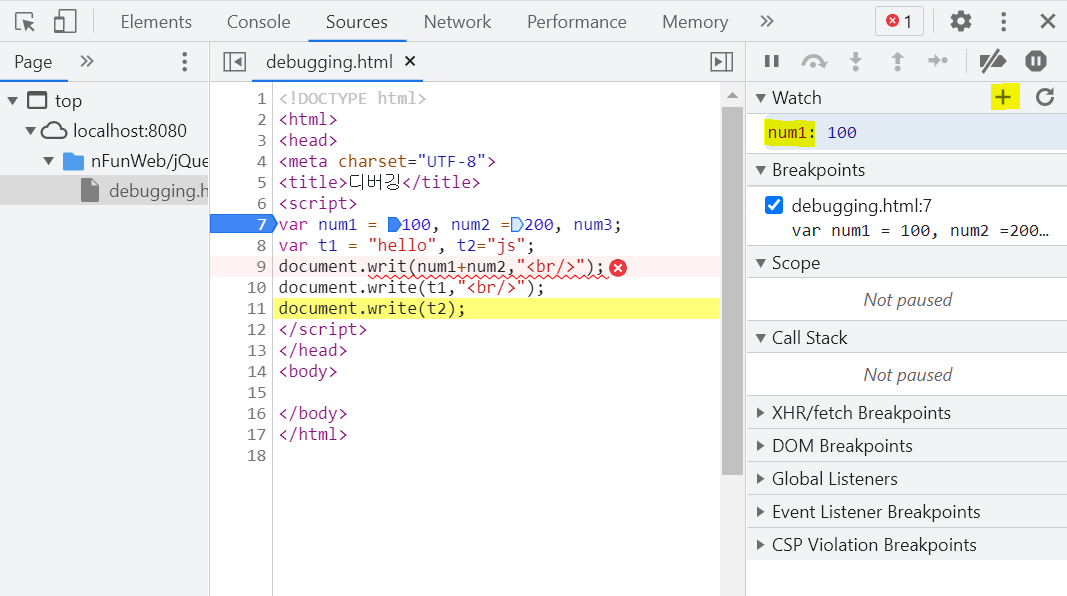Click the code editor vertical scrollbar thumb
This screenshot has width=1067, height=596.
[x=732, y=291]
